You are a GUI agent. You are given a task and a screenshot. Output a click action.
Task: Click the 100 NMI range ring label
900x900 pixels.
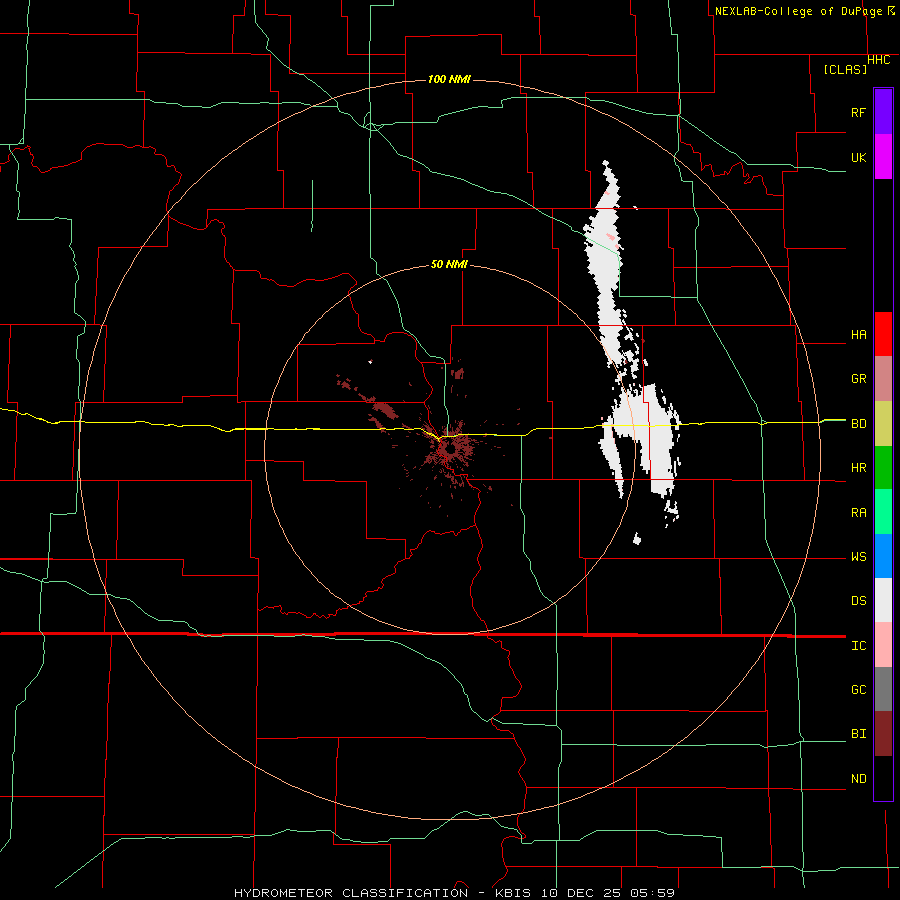pyautogui.click(x=449, y=79)
